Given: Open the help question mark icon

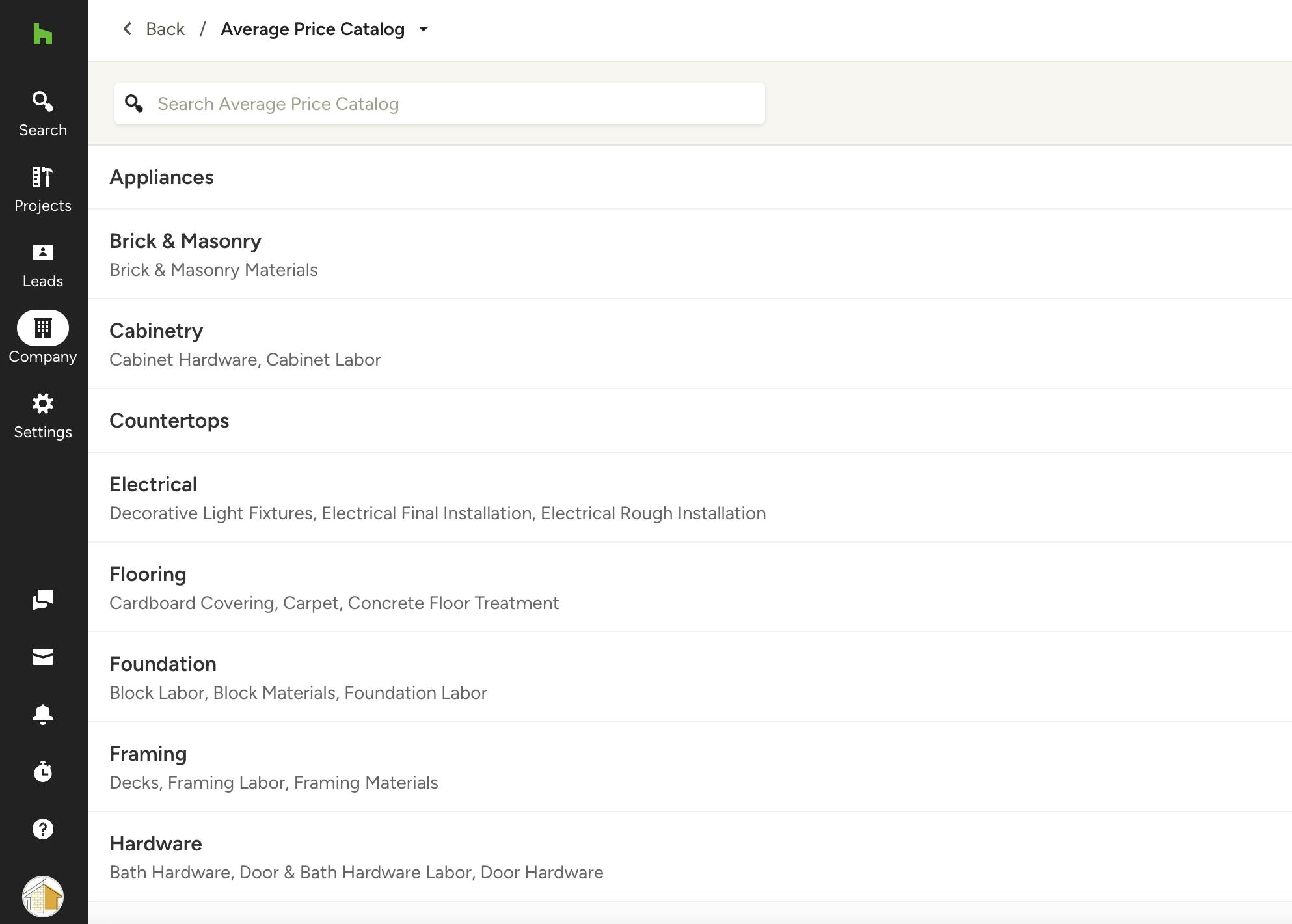Looking at the screenshot, I should click(43, 829).
